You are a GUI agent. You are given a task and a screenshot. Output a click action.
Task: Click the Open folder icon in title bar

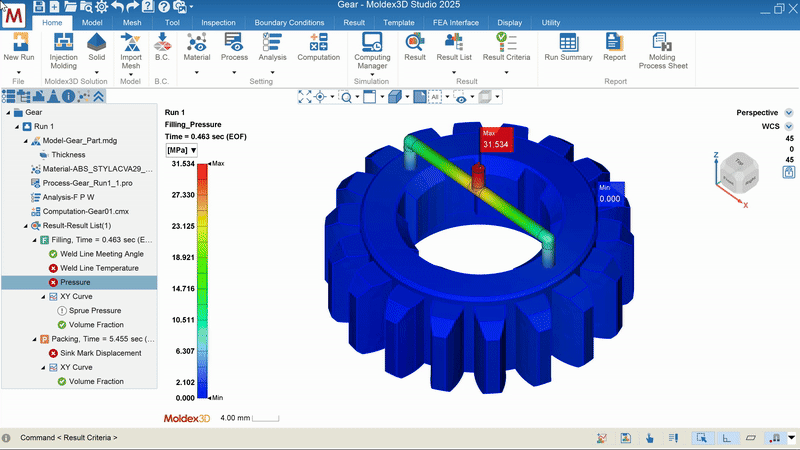[70, 7]
